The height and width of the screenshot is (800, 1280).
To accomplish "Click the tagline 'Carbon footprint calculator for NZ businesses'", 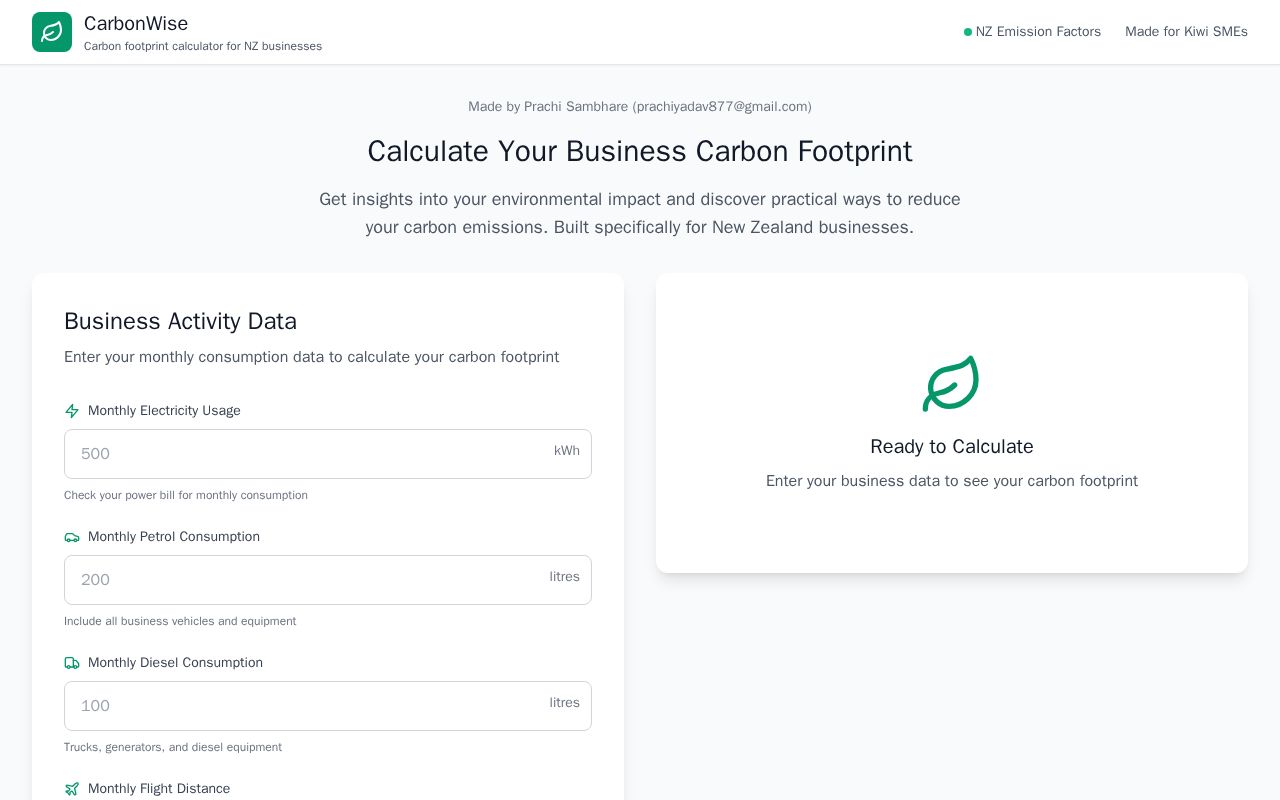I will (x=203, y=46).
